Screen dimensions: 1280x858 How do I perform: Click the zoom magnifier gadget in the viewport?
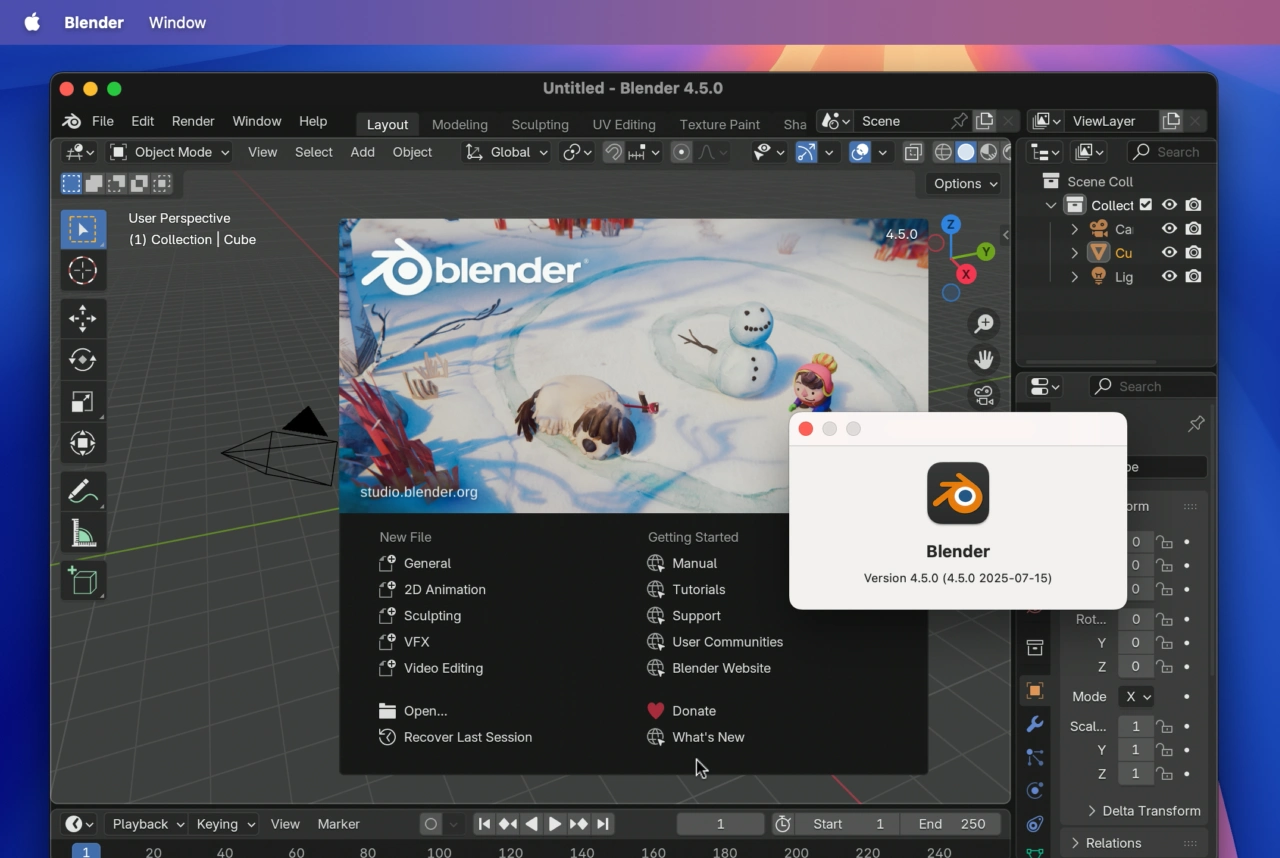(x=983, y=323)
